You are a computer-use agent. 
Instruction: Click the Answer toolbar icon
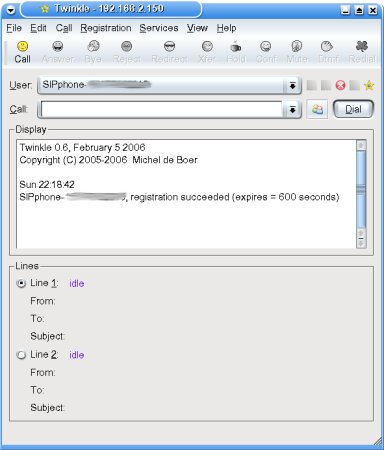[58, 46]
